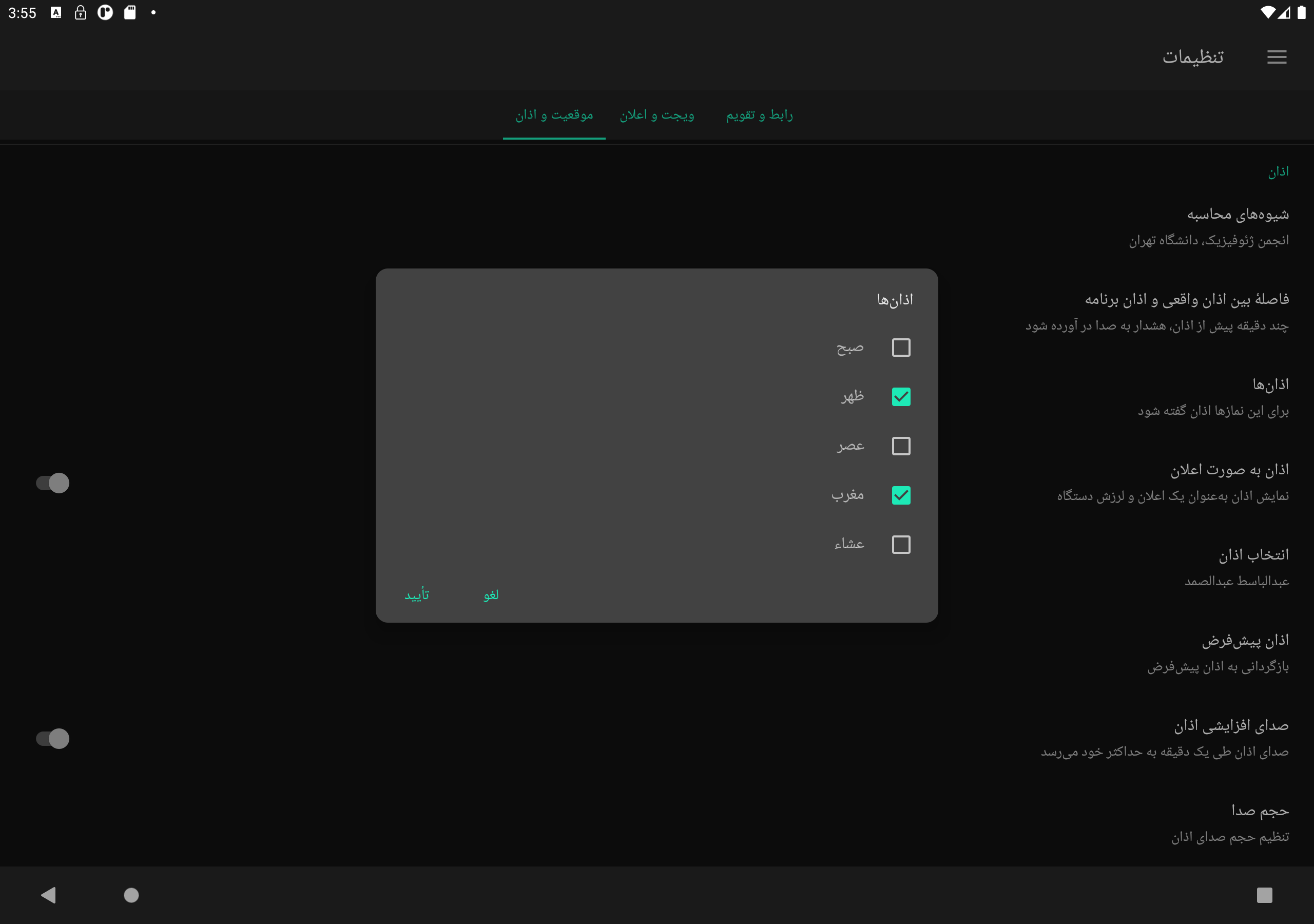Screen dimensions: 1314x924
Task: Toggle the صدای افزایشی اذان switch
Action: (x=53, y=739)
